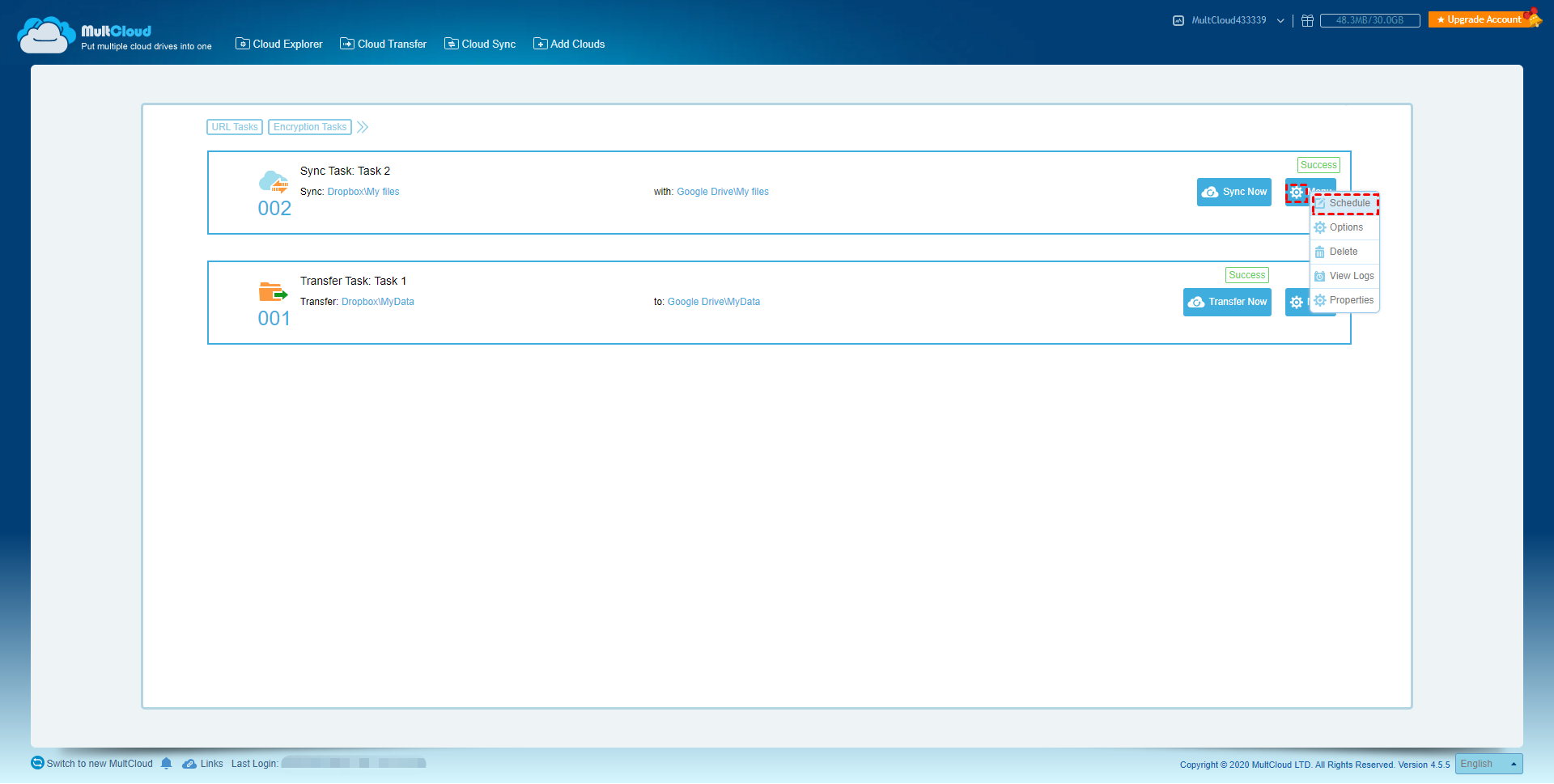Screen dimensions: 1554x784
Task: Choose View Logs in the context menu
Action: [x=1350, y=275]
